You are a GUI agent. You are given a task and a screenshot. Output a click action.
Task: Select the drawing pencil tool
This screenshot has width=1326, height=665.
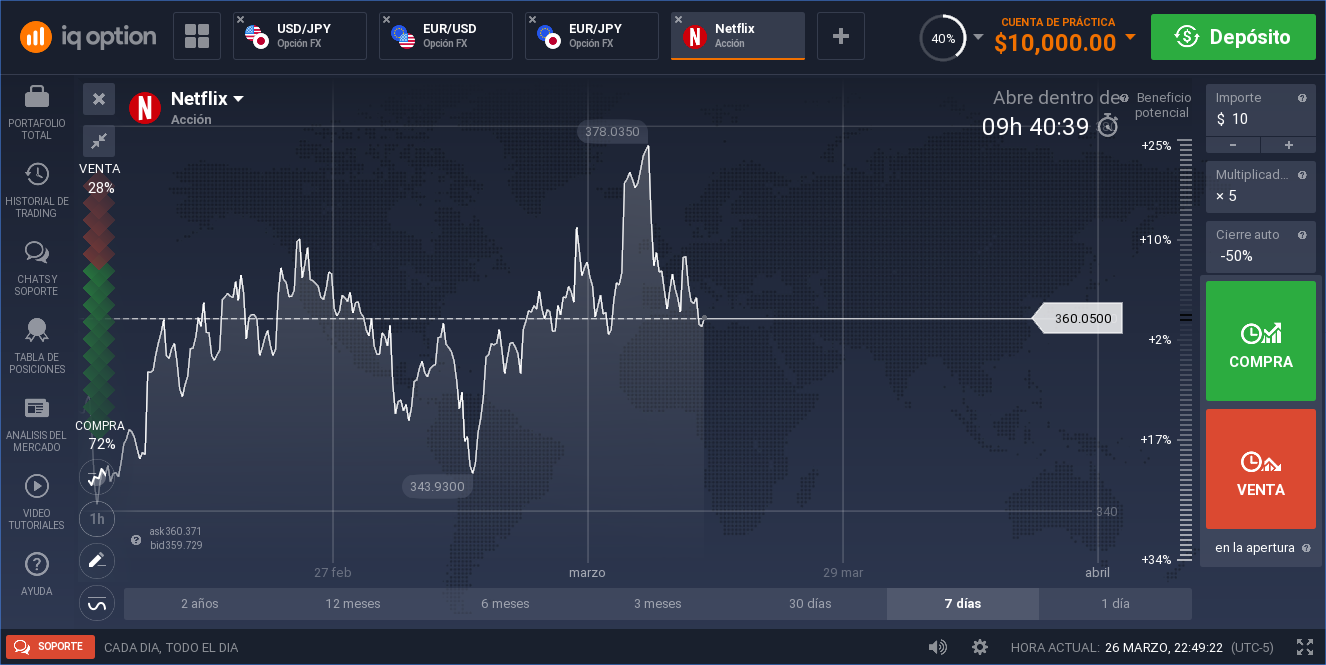pos(97,561)
